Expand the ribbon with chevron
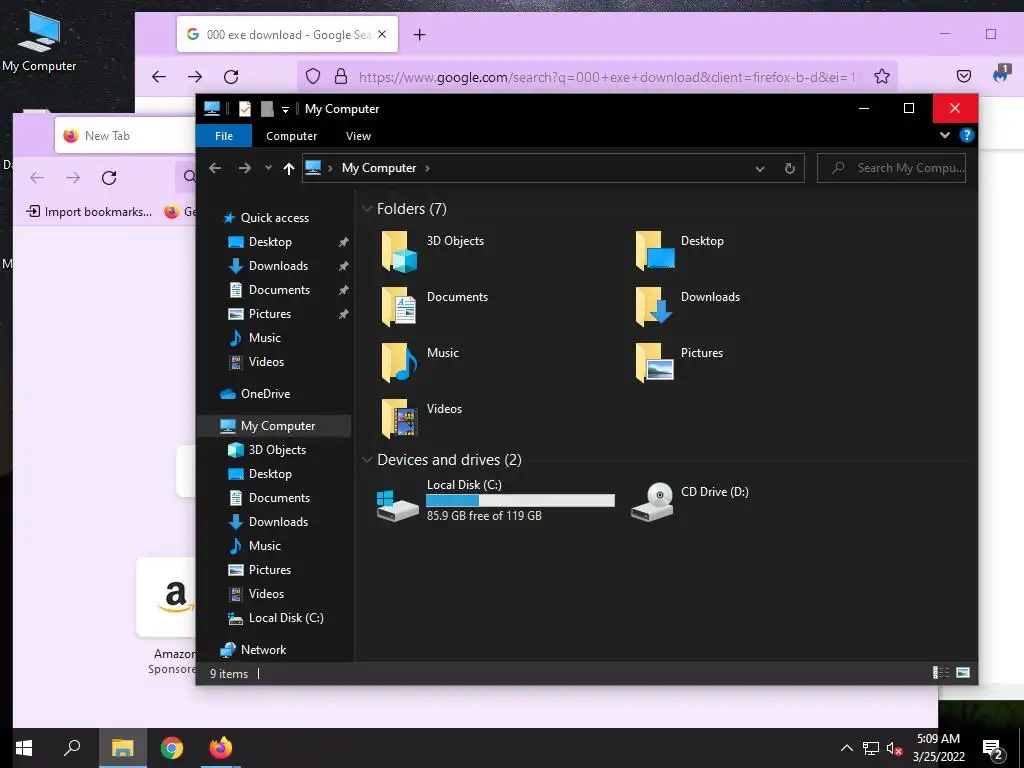This screenshot has height=768, width=1024. (944, 135)
